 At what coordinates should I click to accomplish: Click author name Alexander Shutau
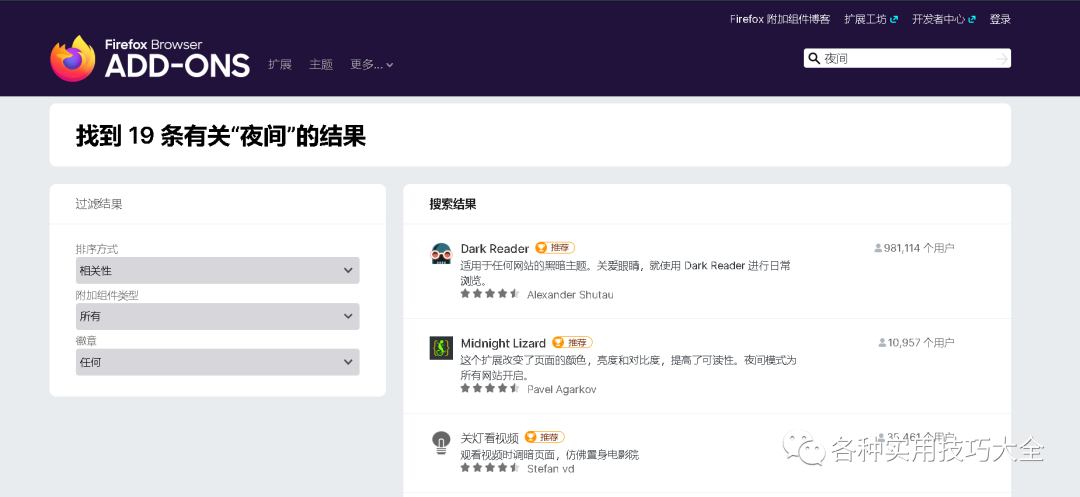(x=570, y=295)
